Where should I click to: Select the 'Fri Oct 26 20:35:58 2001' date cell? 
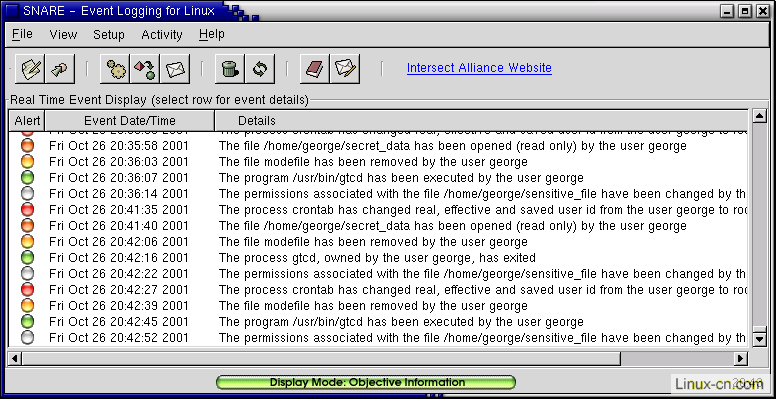(119, 146)
